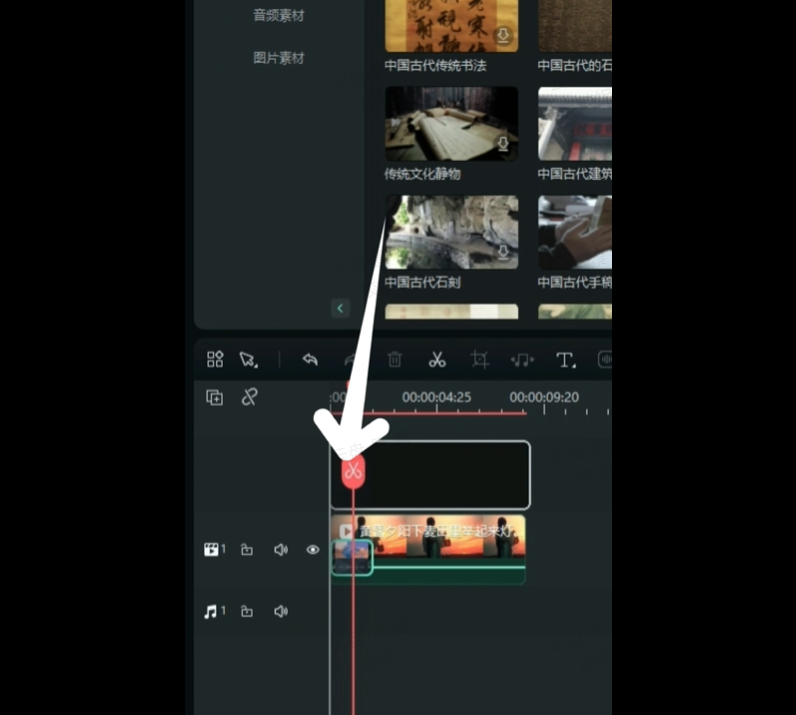The height and width of the screenshot is (715, 796).
Task: Open the selection tool arrow dropdown
Action: [x=248, y=360]
